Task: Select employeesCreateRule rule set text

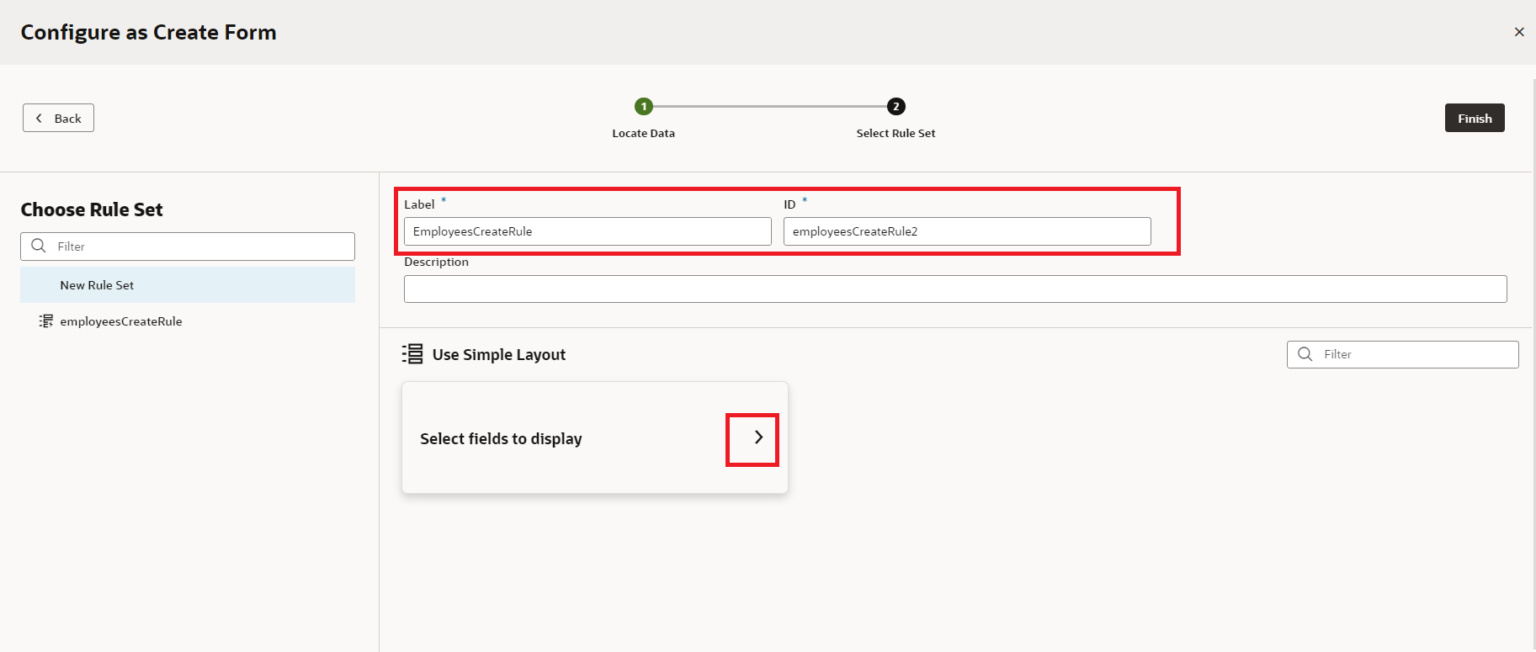Action: (121, 322)
